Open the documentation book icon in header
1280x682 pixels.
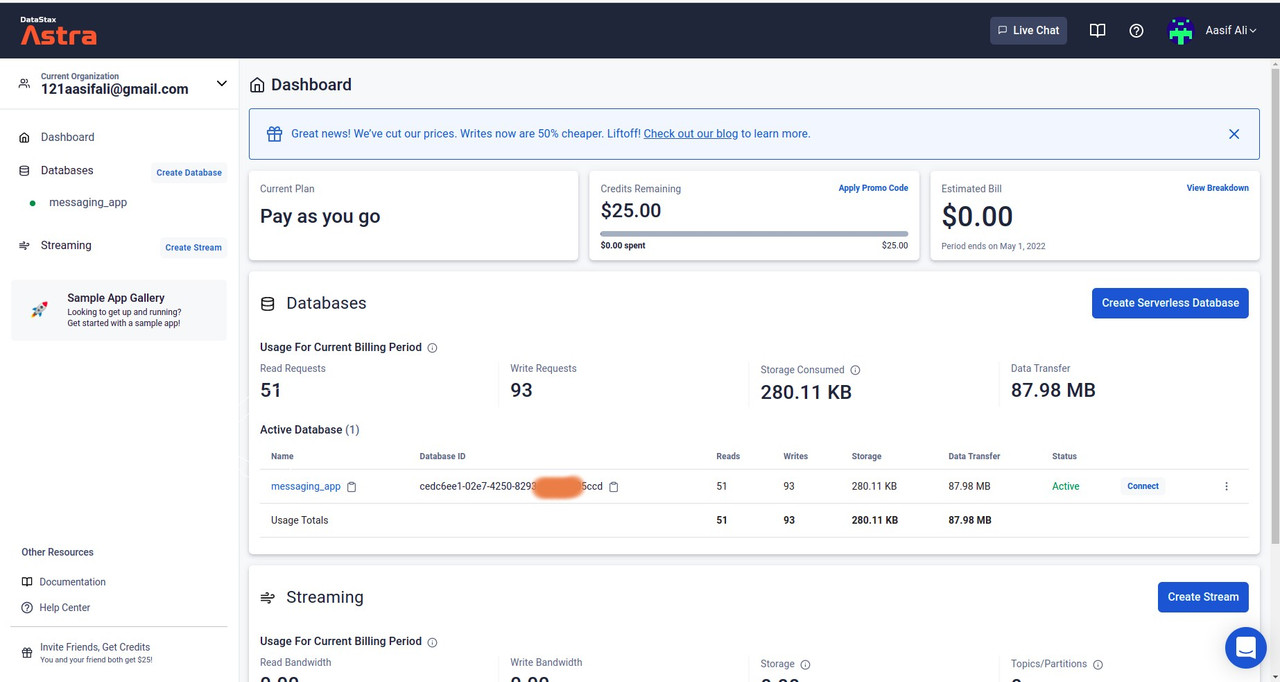[1097, 31]
